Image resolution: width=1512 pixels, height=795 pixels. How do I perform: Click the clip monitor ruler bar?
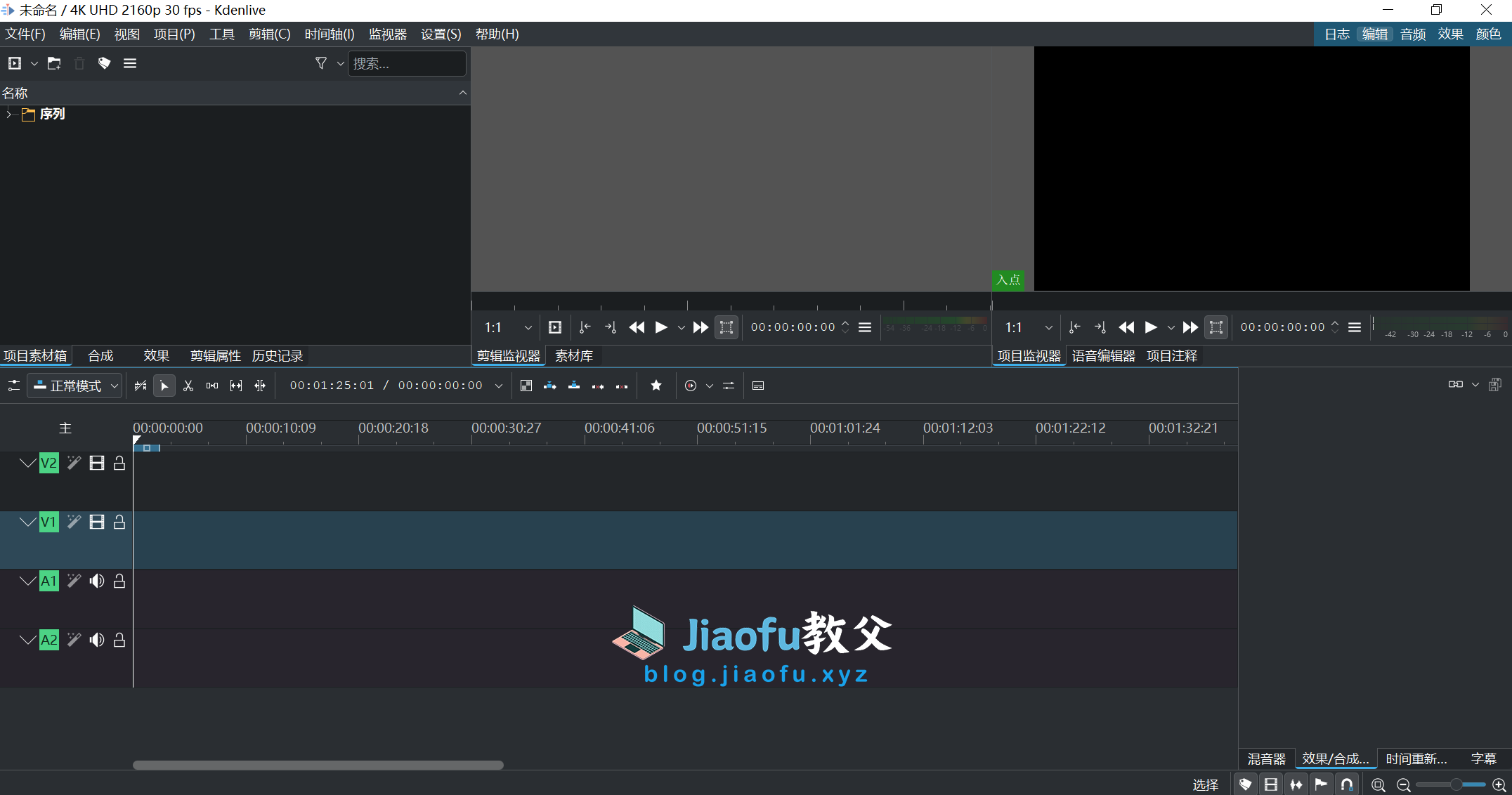point(731,303)
